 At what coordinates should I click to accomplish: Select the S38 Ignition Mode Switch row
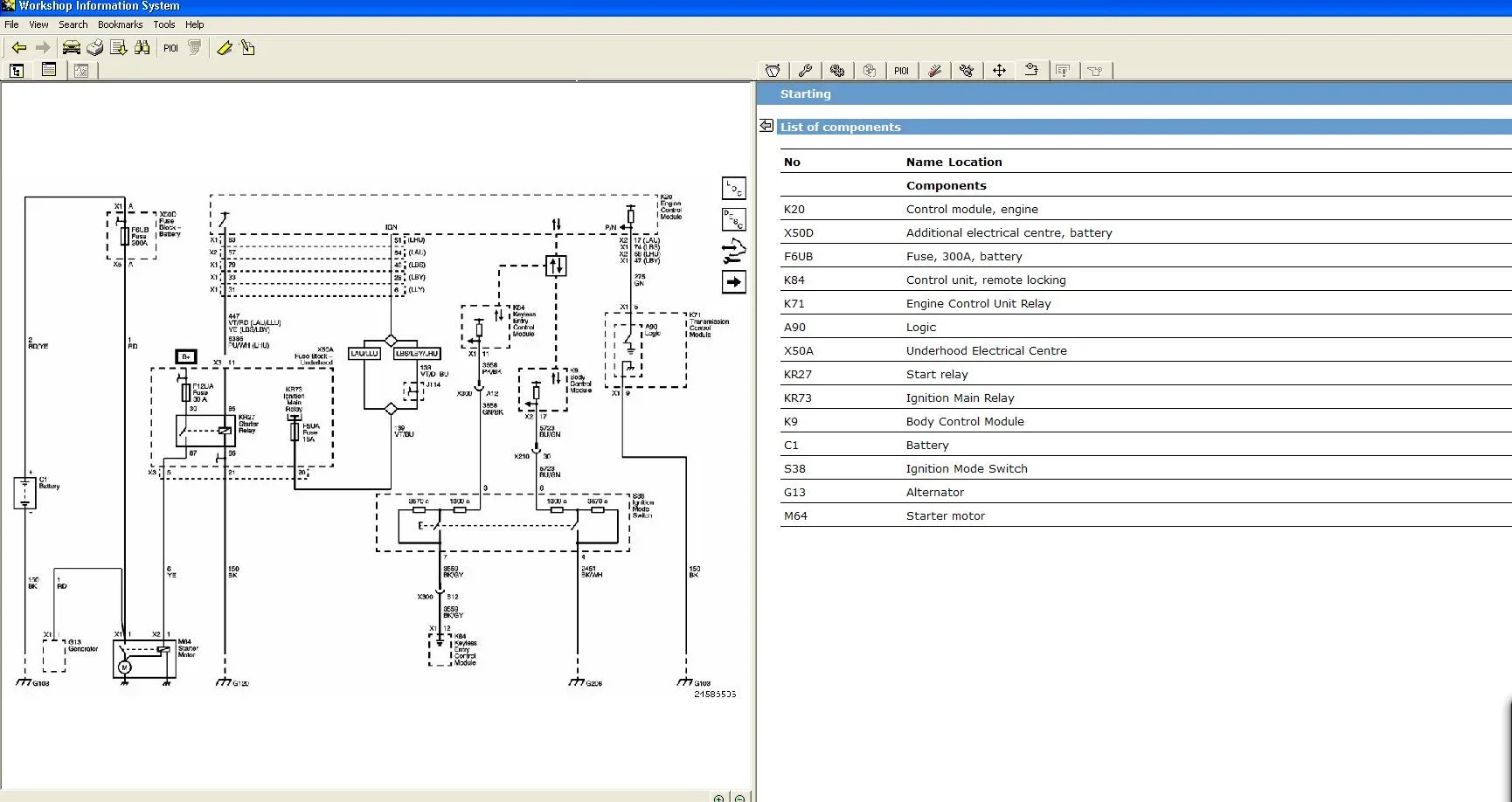pos(1146,468)
